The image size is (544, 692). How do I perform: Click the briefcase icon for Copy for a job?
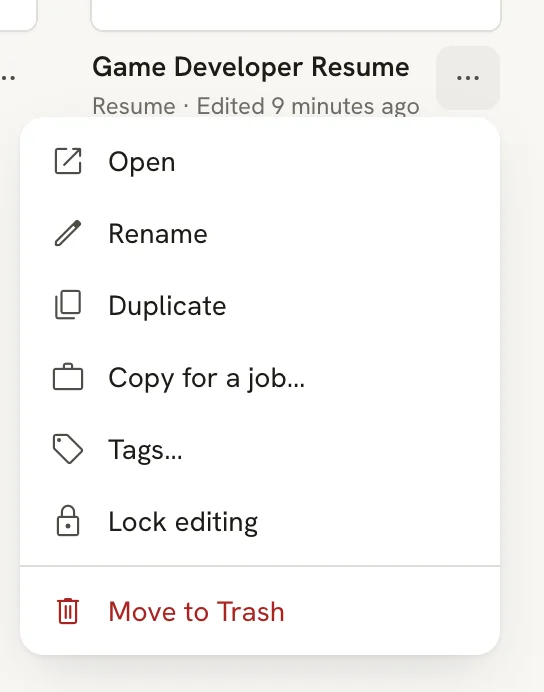(x=68, y=377)
